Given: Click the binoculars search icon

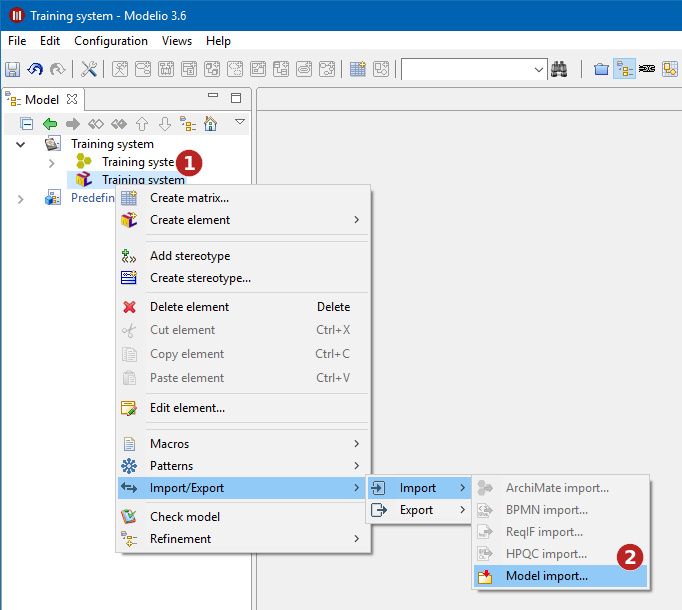Looking at the screenshot, I should click(559, 69).
